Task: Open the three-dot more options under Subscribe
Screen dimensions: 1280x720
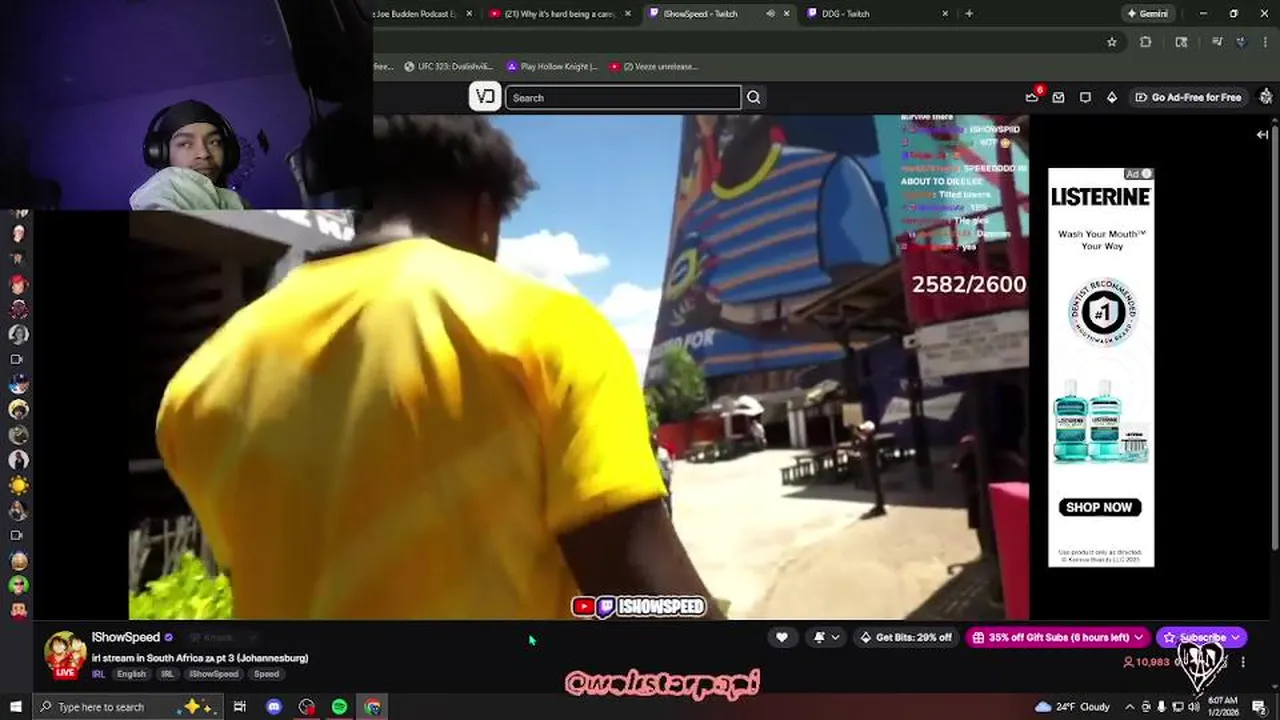Action: pos(1243,662)
